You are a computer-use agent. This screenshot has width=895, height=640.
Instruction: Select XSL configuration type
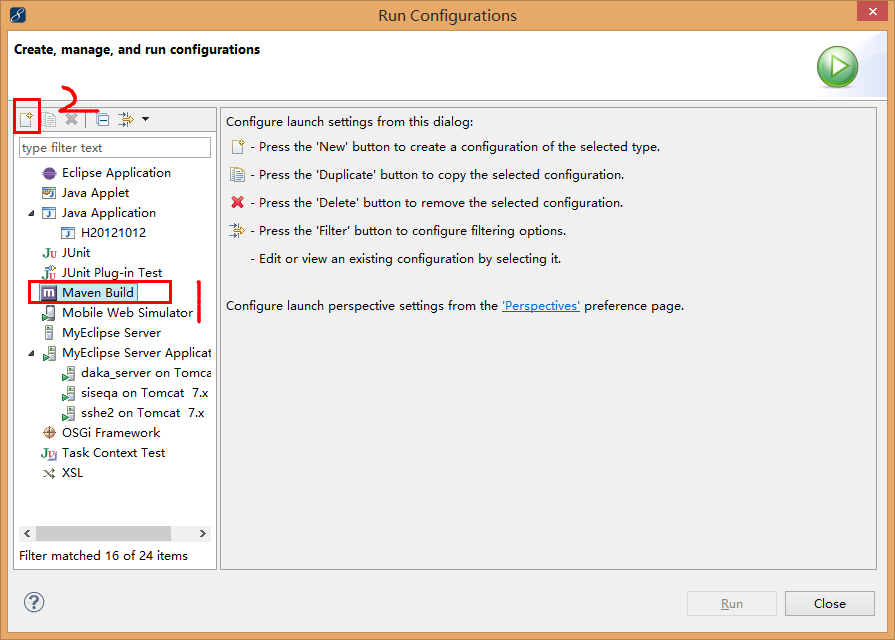point(72,473)
